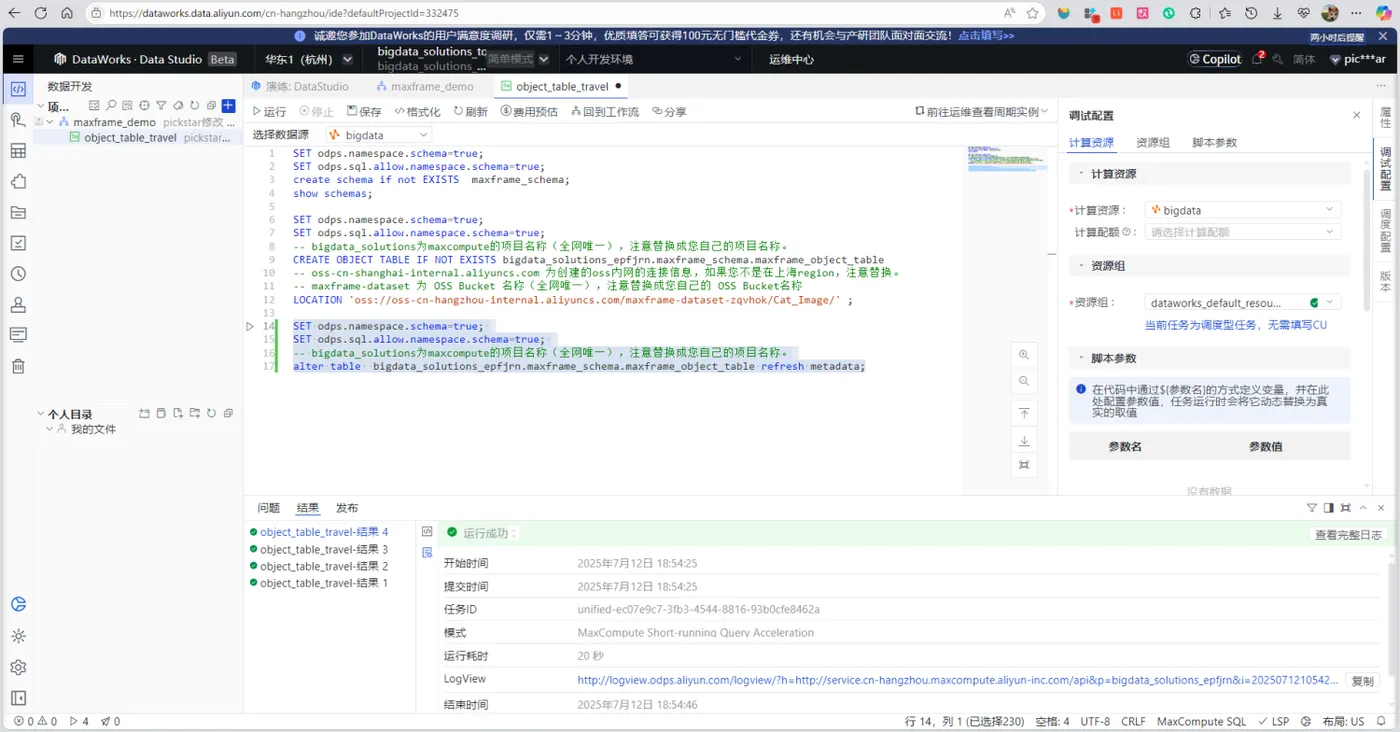This screenshot has width=1400, height=732.
Task: Click 分享 to share the node
Action: click(669, 112)
